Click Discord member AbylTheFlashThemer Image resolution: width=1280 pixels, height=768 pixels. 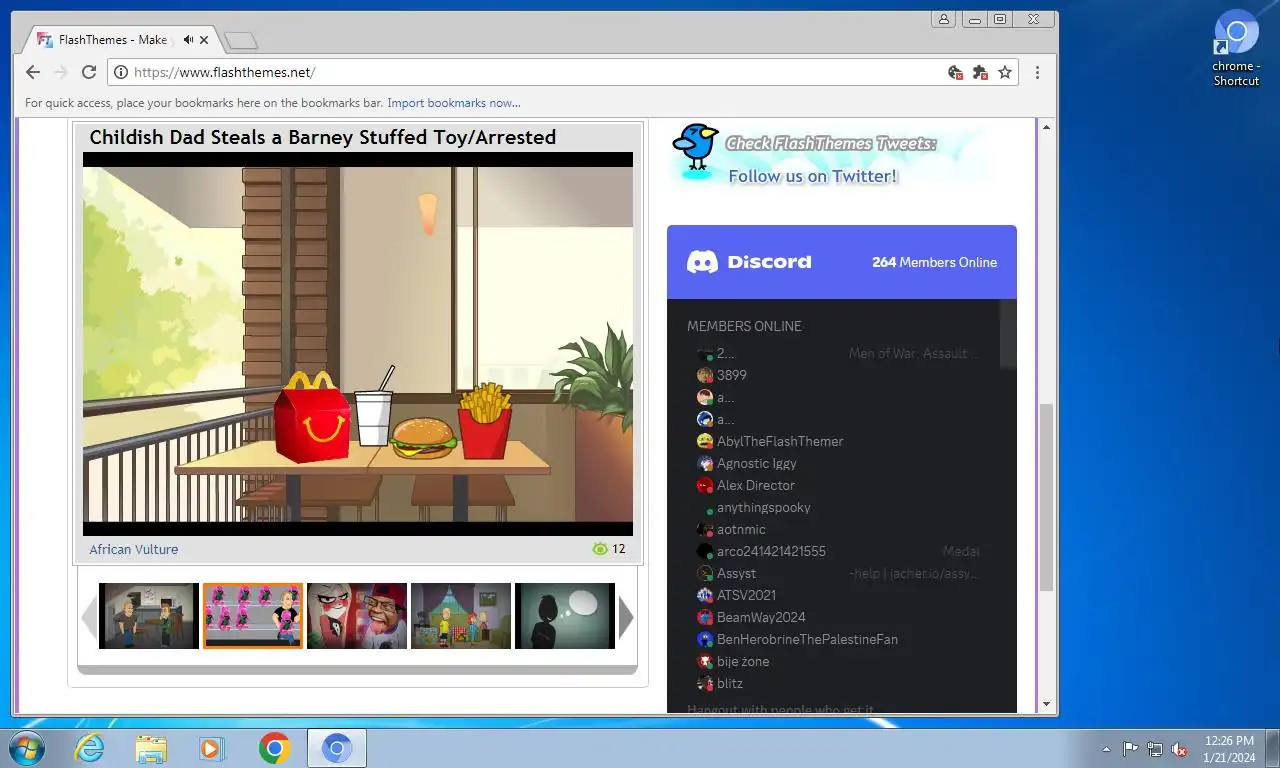780,441
